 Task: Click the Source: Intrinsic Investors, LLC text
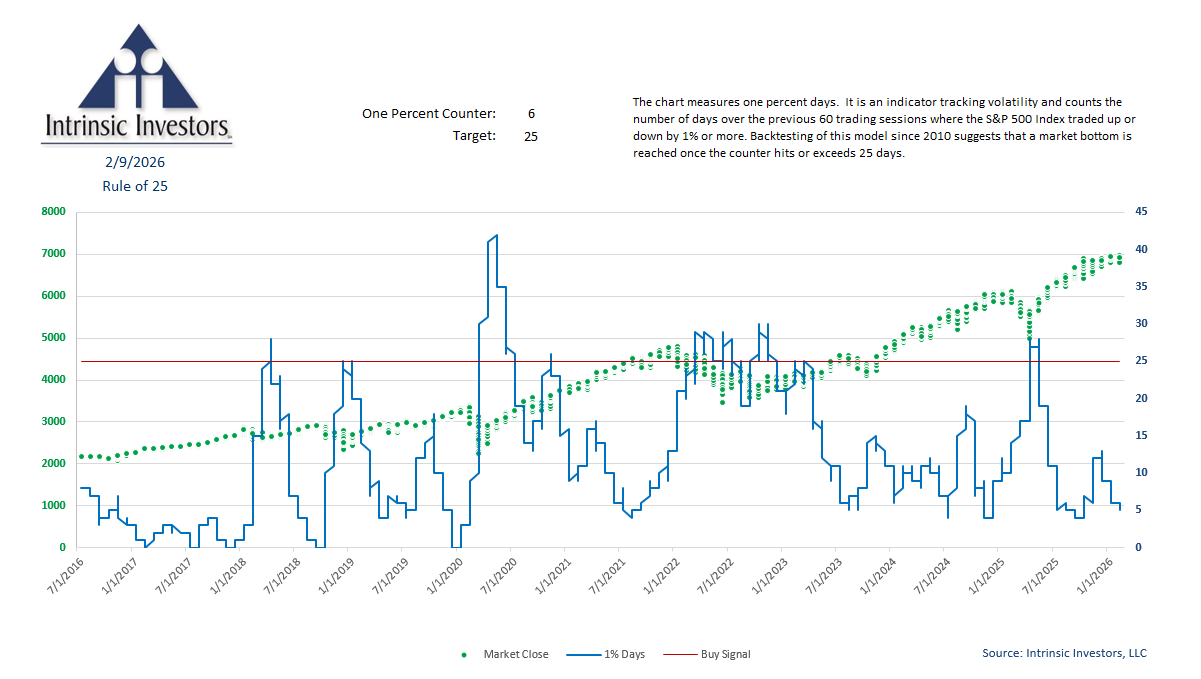tap(1064, 653)
